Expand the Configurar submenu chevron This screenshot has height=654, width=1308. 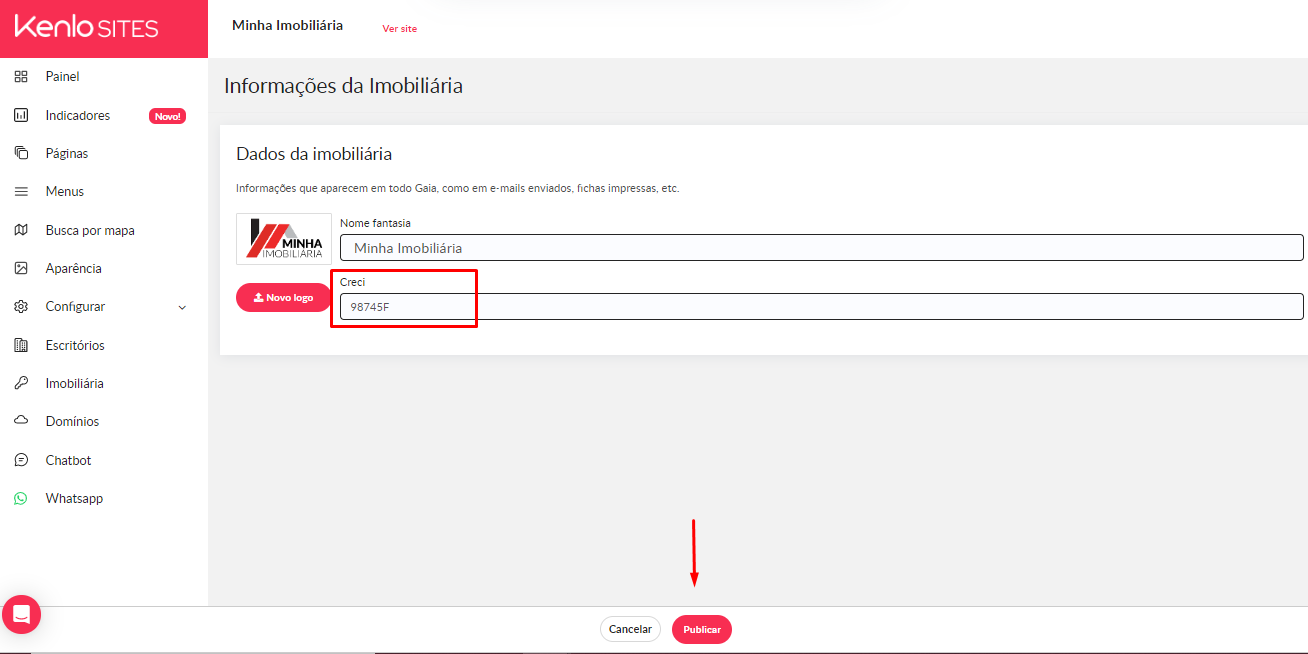pyautogui.click(x=182, y=307)
